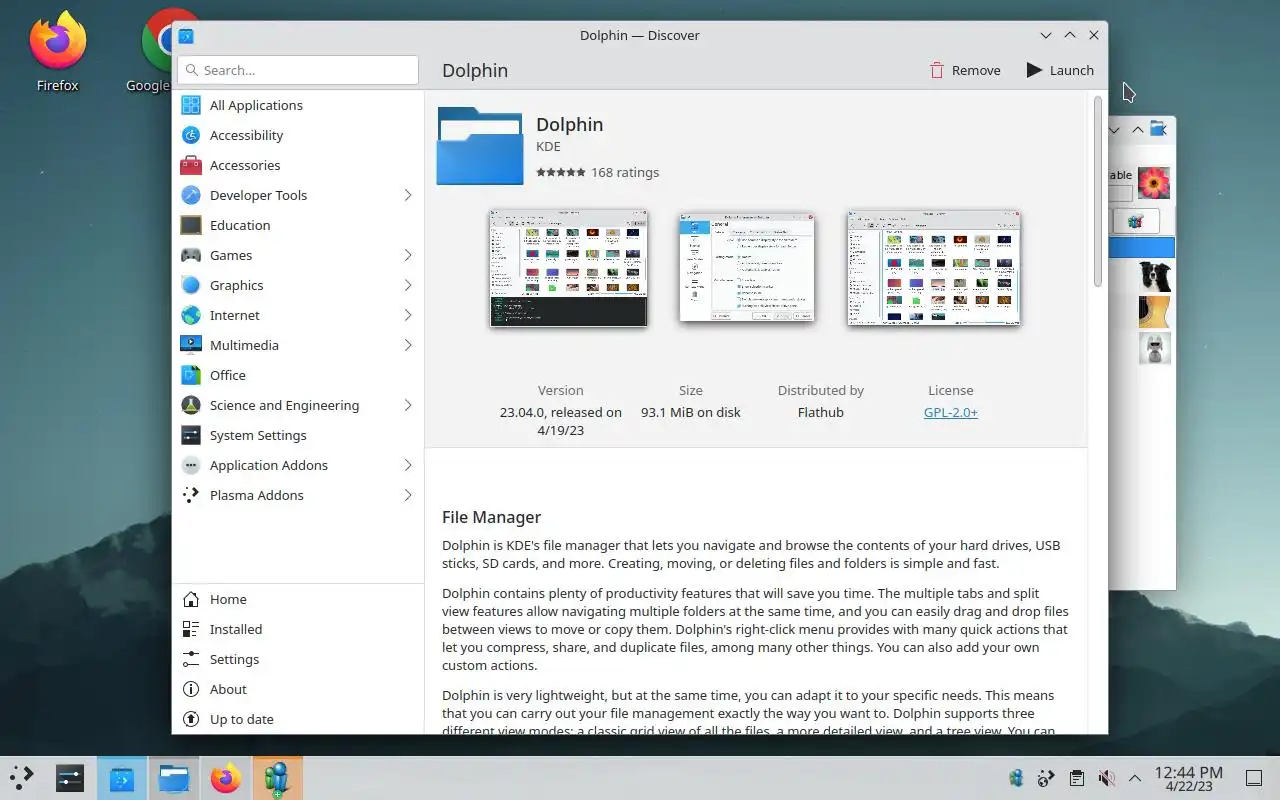Peek at desktop button in taskbar

coord(1253,778)
